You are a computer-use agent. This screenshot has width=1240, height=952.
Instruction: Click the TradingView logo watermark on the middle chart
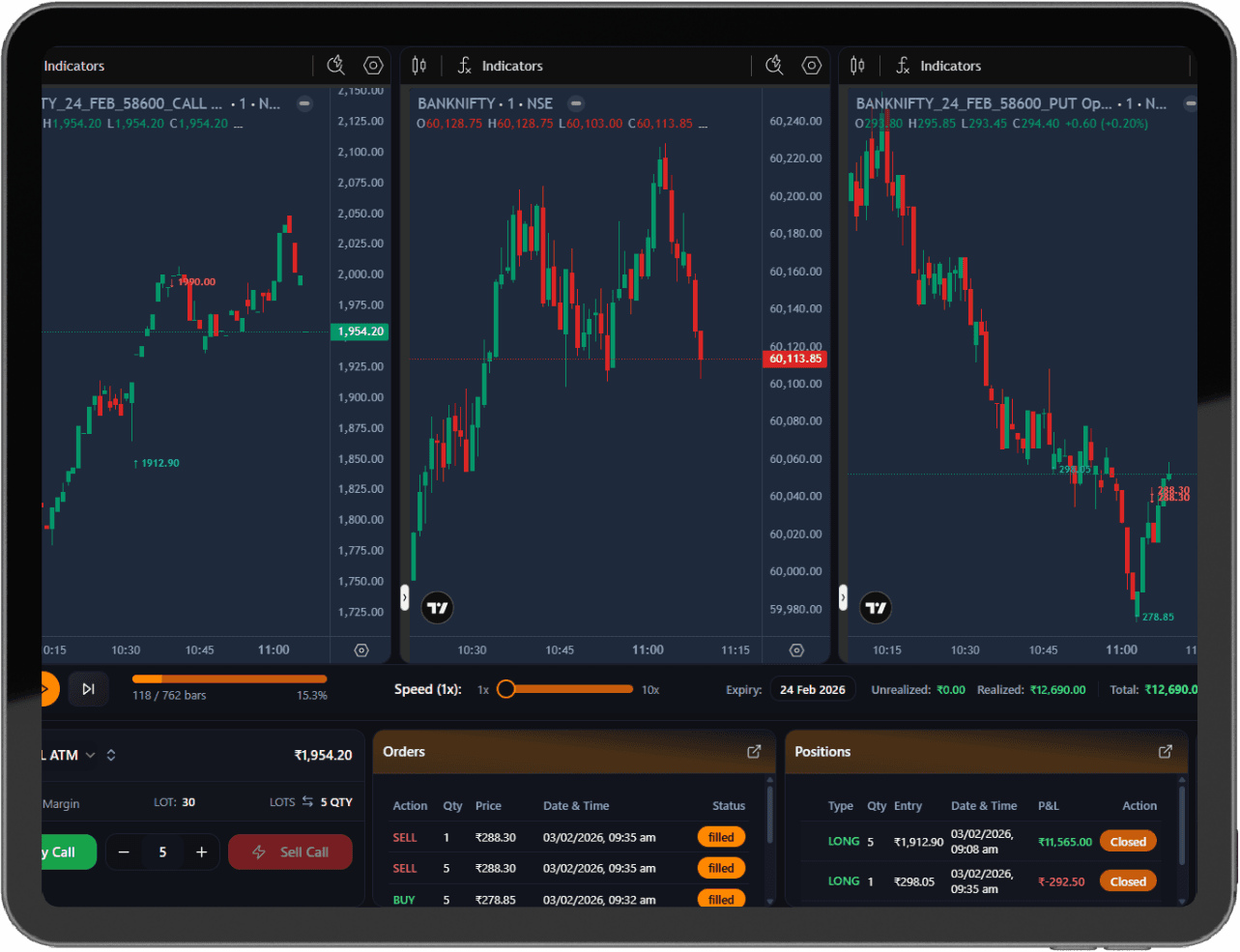pos(438,608)
